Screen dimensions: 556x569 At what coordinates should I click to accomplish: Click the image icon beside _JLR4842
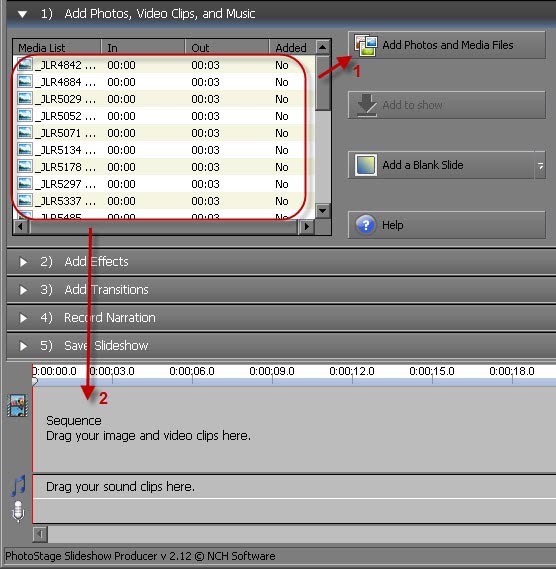point(25,65)
